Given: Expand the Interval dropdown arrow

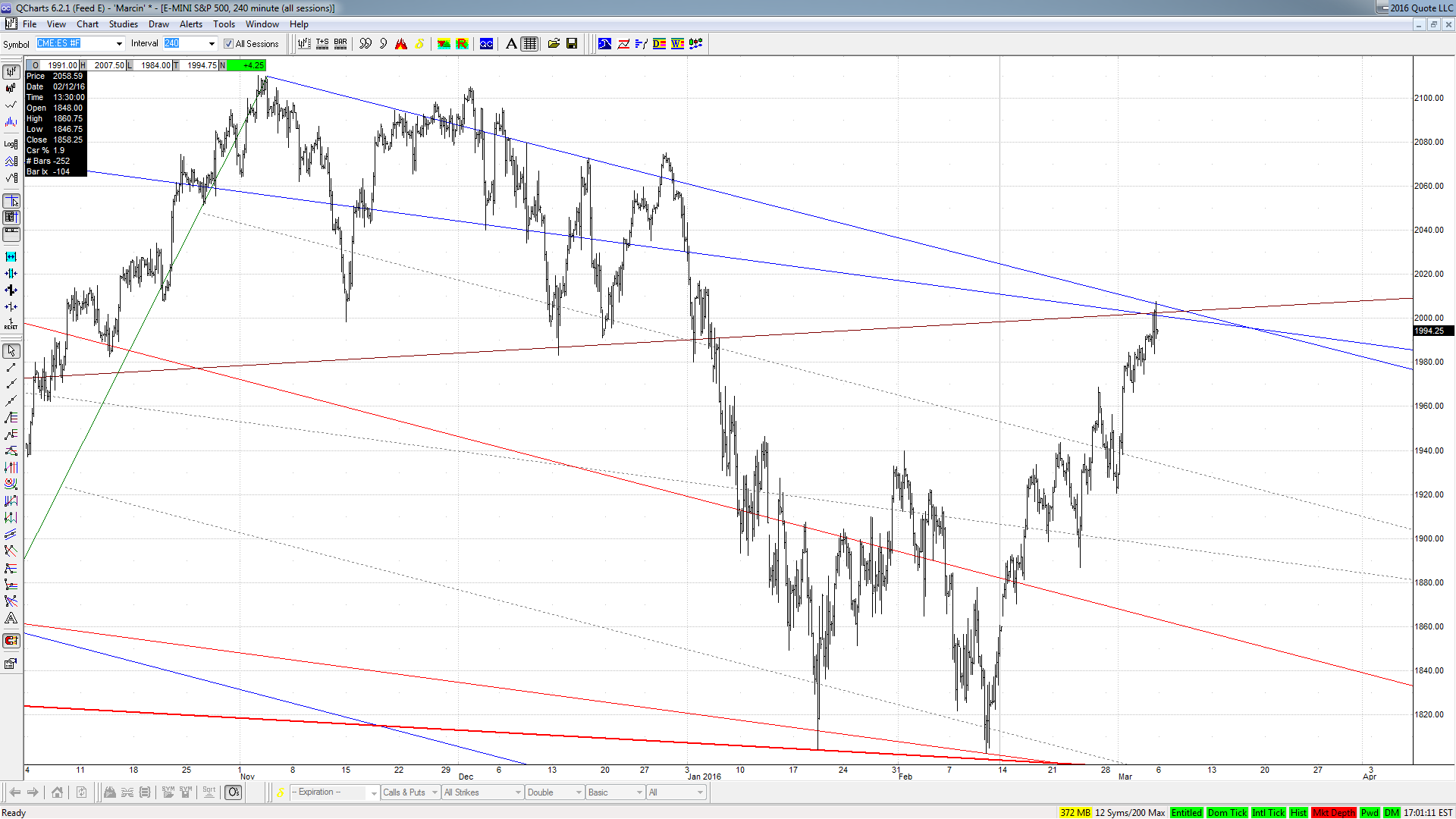Looking at the screenshot, I should [x=212, y=44].
